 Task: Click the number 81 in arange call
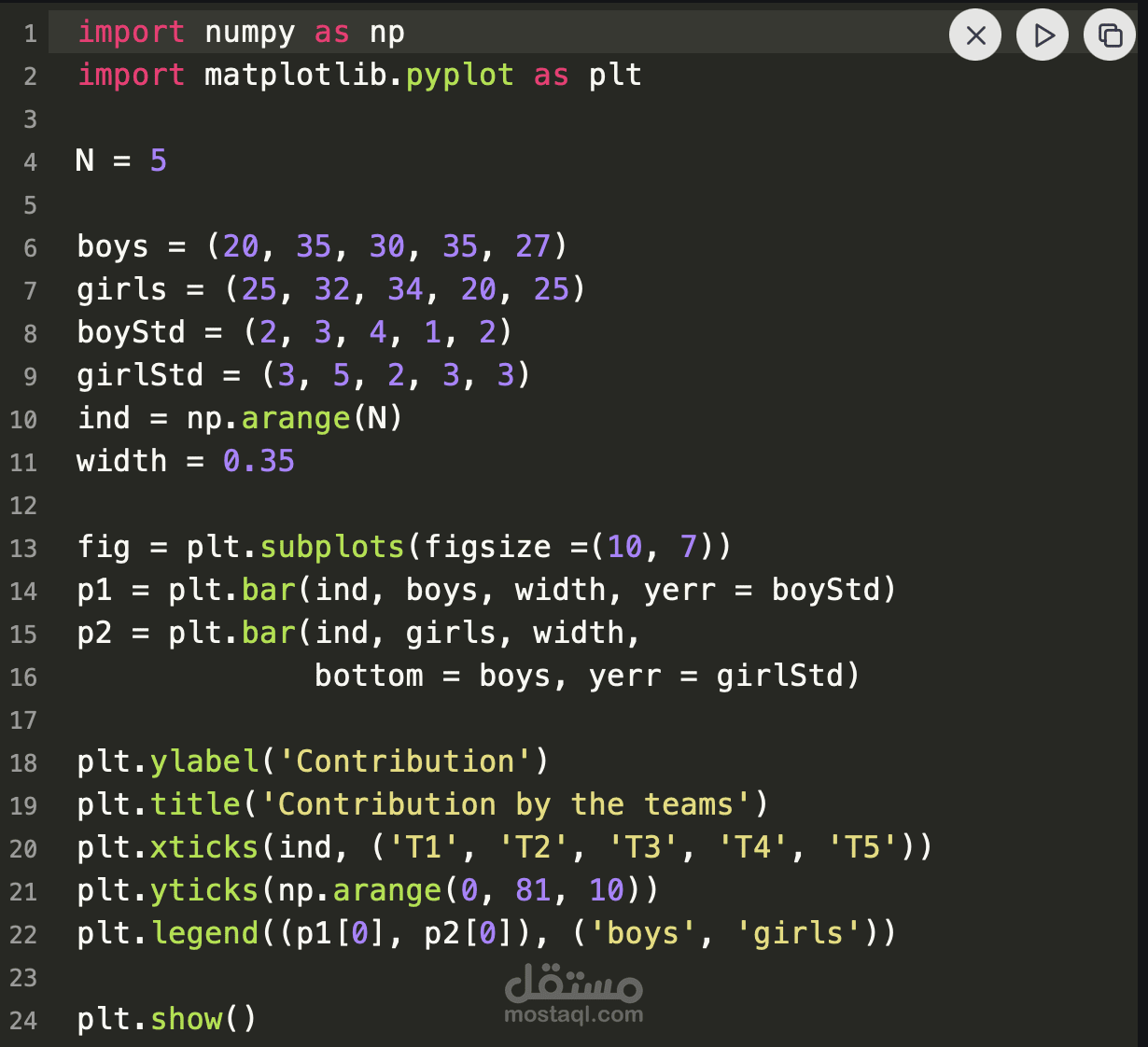tap(533, 890)
